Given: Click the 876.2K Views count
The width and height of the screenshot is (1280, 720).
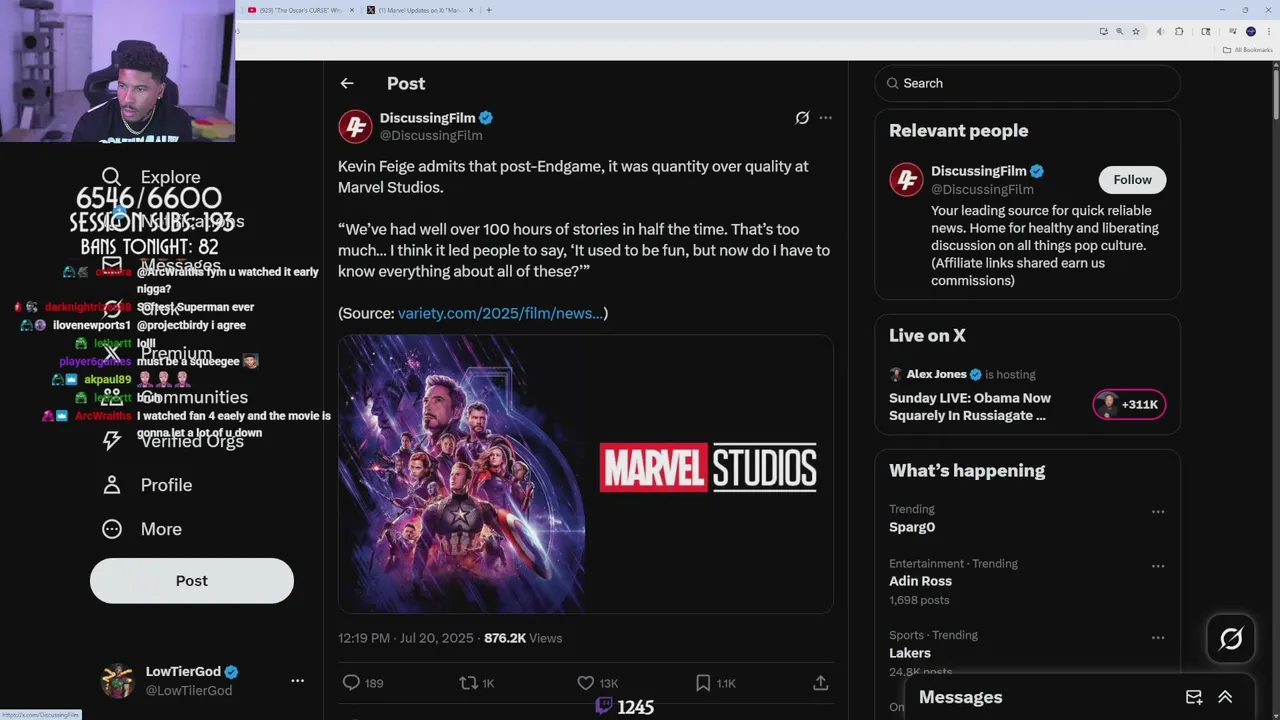Looking at the screenshot, I should click(x=523, y=638).
